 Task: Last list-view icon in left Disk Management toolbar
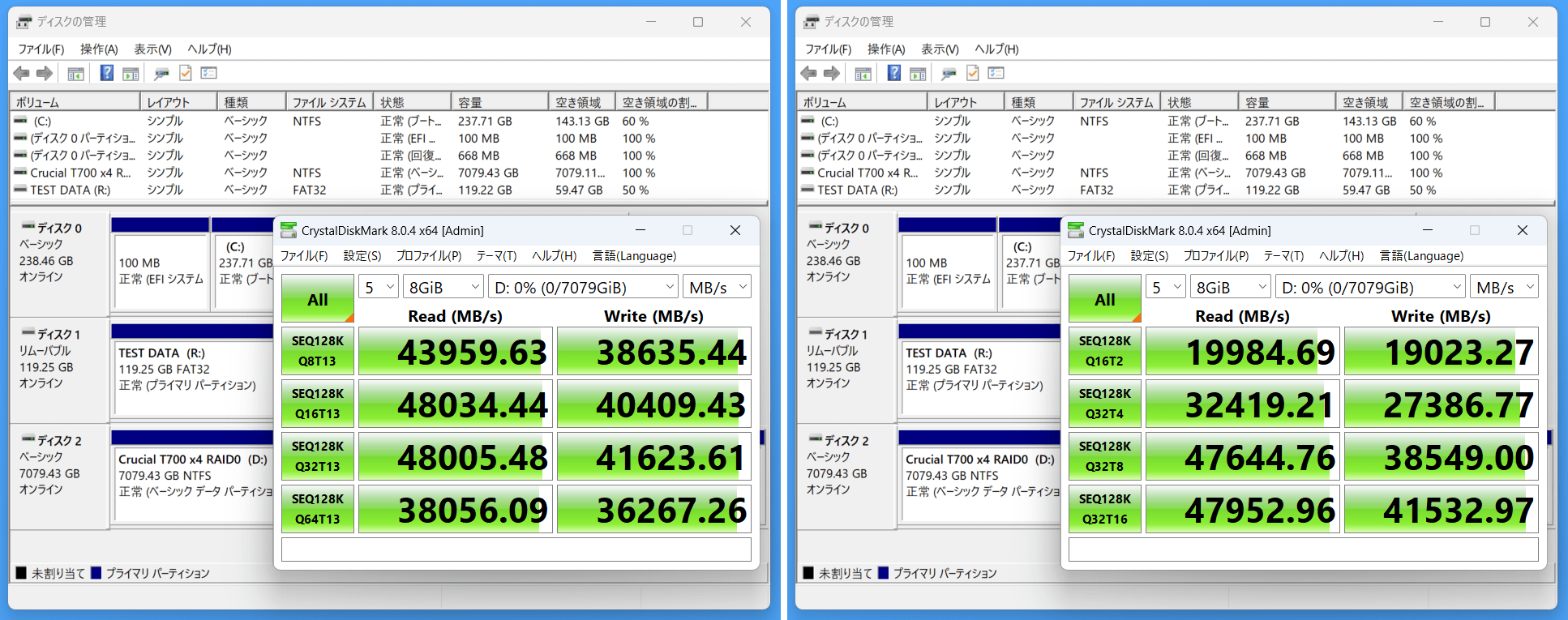point(208,73)
